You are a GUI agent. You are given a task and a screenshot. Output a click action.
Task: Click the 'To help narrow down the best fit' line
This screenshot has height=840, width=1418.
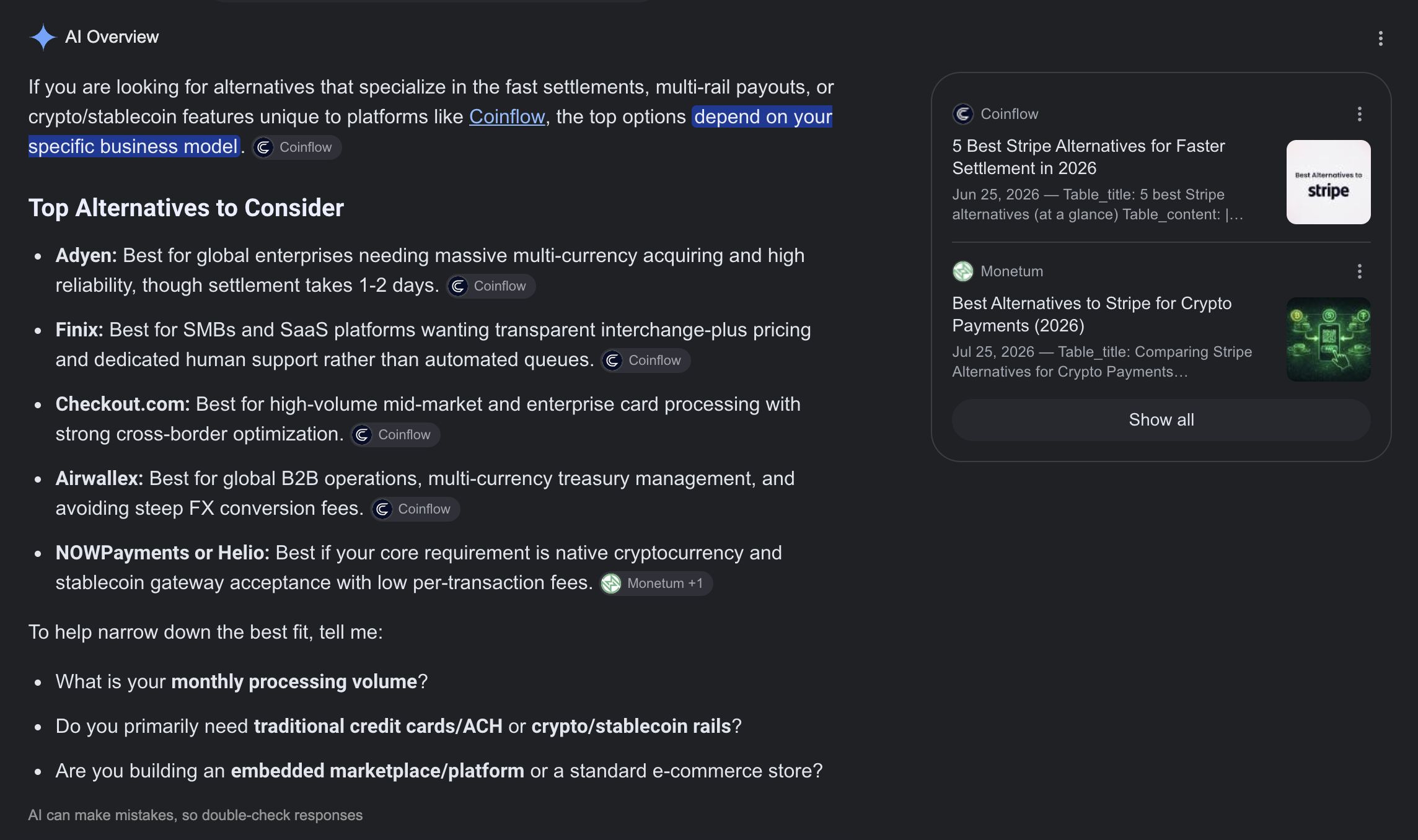[206, 632]
